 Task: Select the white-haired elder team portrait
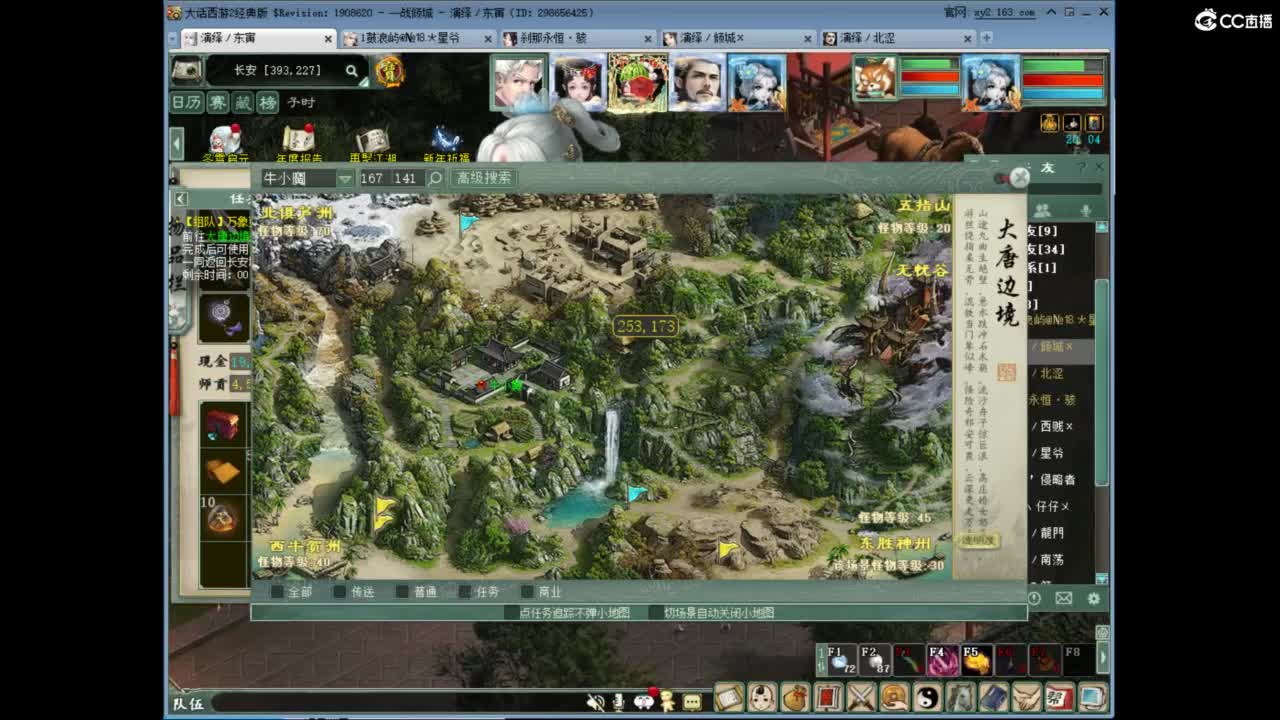[519, 82]
